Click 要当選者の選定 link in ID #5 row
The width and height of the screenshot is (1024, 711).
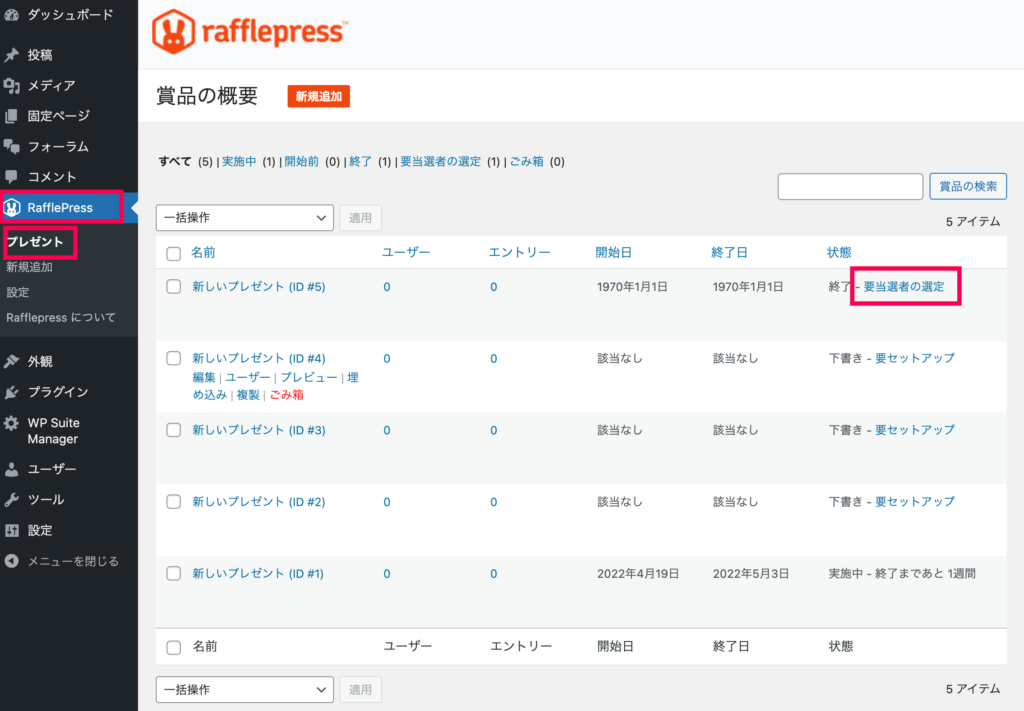click(x=904, y=287)
